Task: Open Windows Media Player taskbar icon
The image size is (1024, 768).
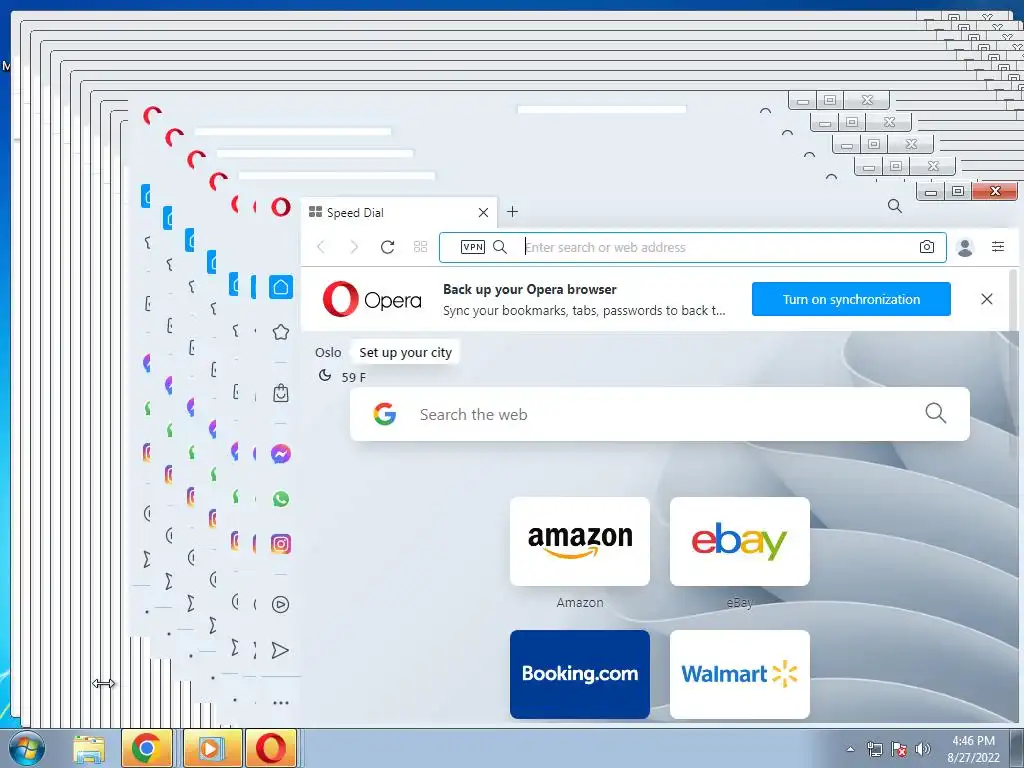Action: (x=212, y=748)
